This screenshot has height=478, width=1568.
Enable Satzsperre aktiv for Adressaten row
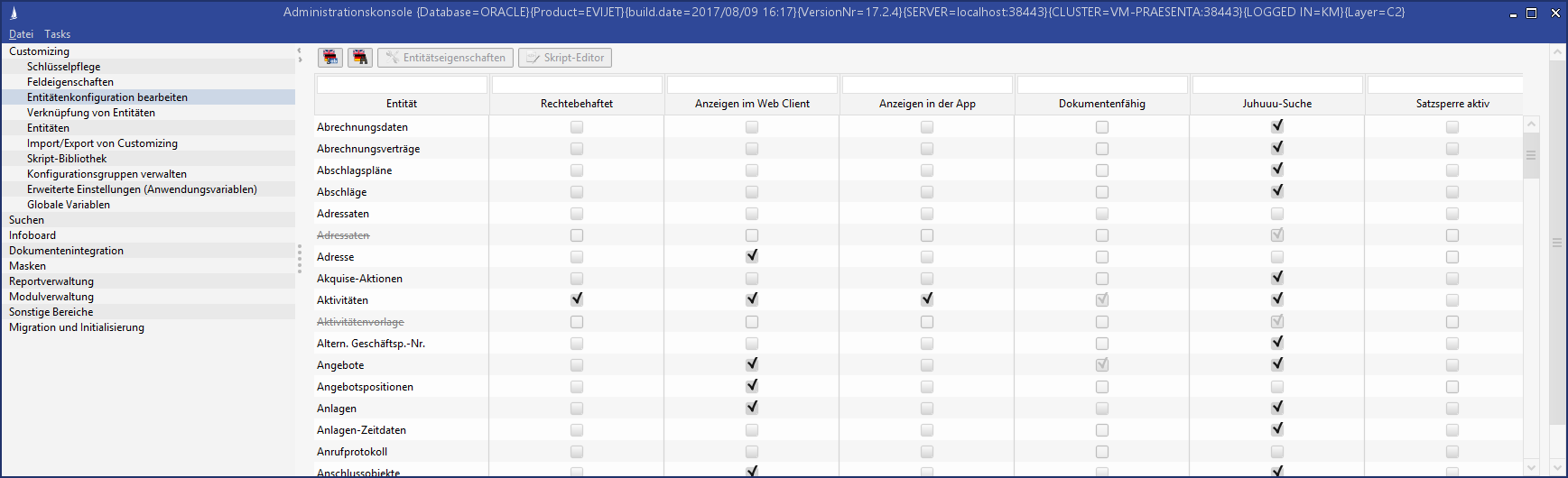[x=1452, y=214]
